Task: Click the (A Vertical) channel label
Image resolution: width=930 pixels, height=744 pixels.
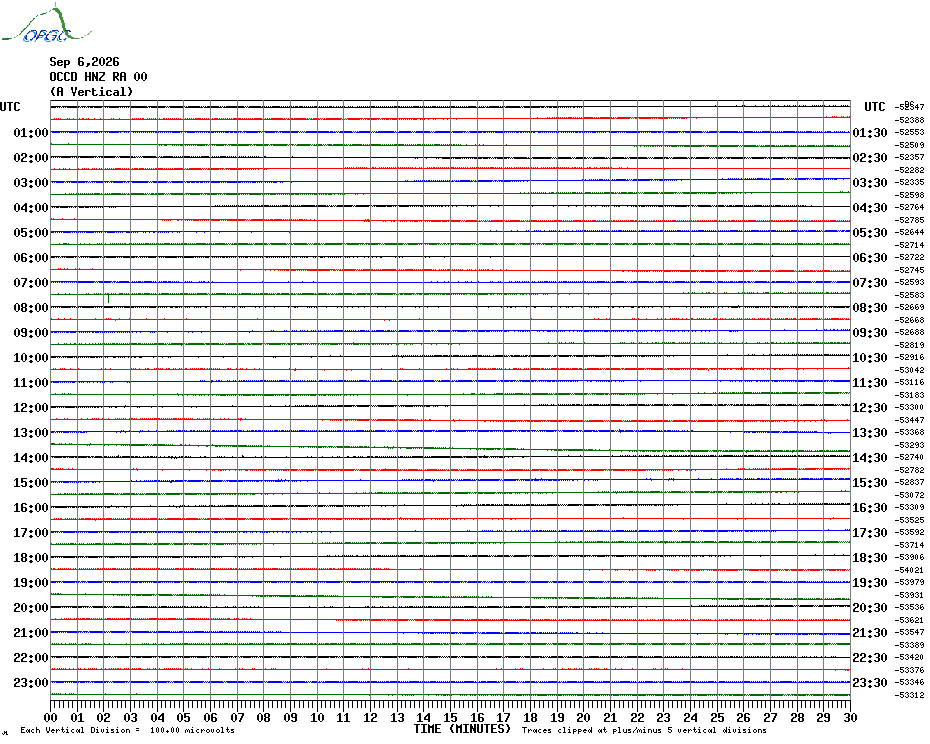Action: click(x=91, y=92)
